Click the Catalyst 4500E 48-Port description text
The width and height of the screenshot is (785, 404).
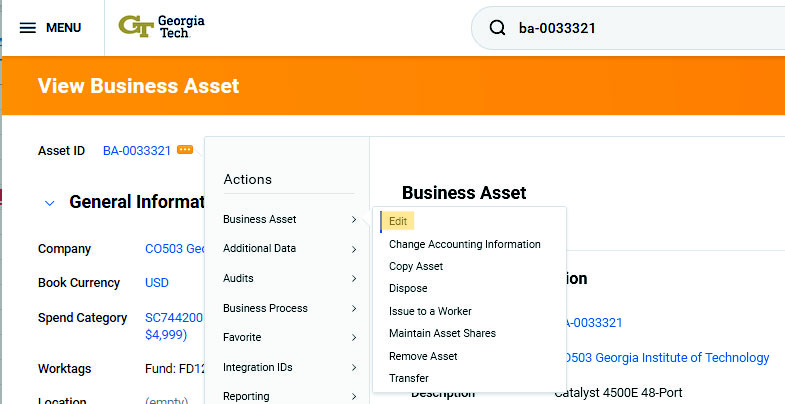618,392
